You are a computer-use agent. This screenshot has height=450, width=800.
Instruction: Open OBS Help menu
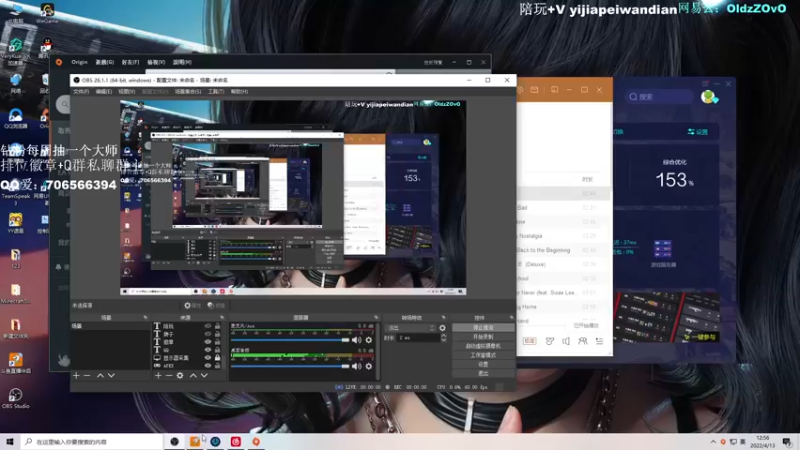click(x=239, y=92)
